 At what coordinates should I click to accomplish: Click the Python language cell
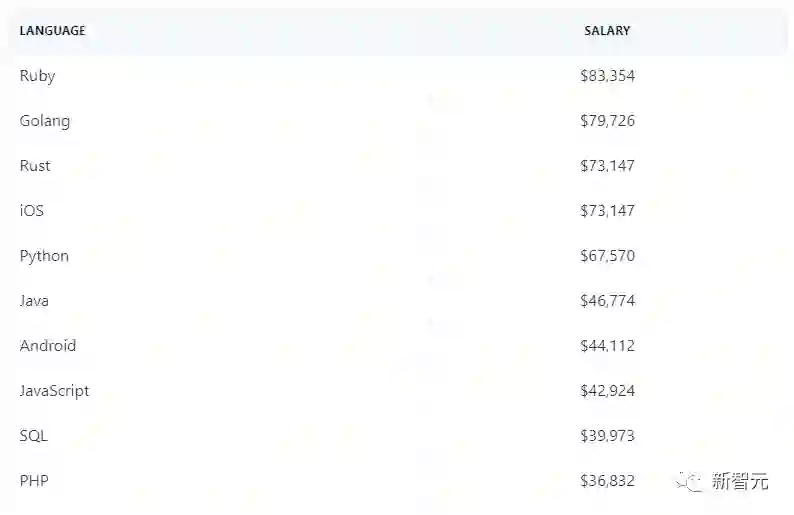(45, 256)
